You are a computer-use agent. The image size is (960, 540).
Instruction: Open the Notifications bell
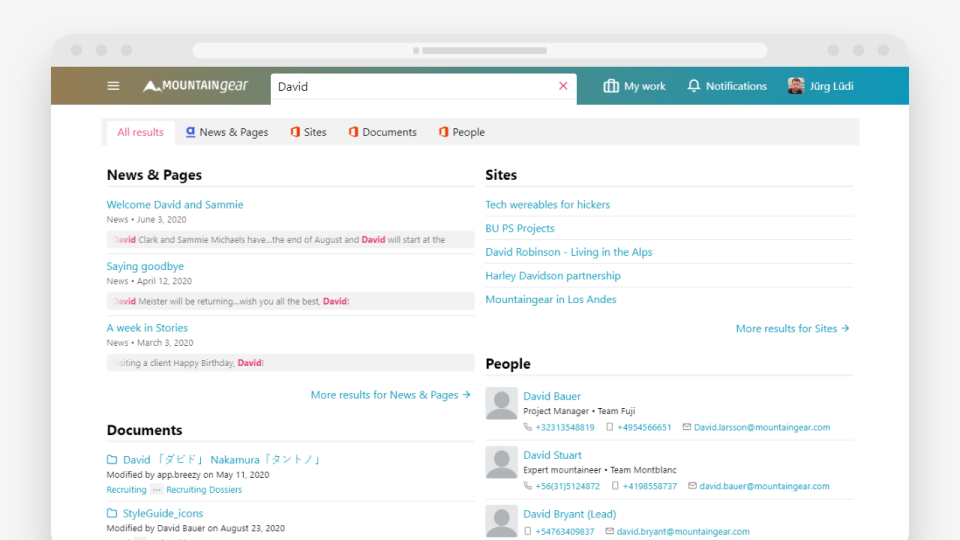tap(727, 86)
